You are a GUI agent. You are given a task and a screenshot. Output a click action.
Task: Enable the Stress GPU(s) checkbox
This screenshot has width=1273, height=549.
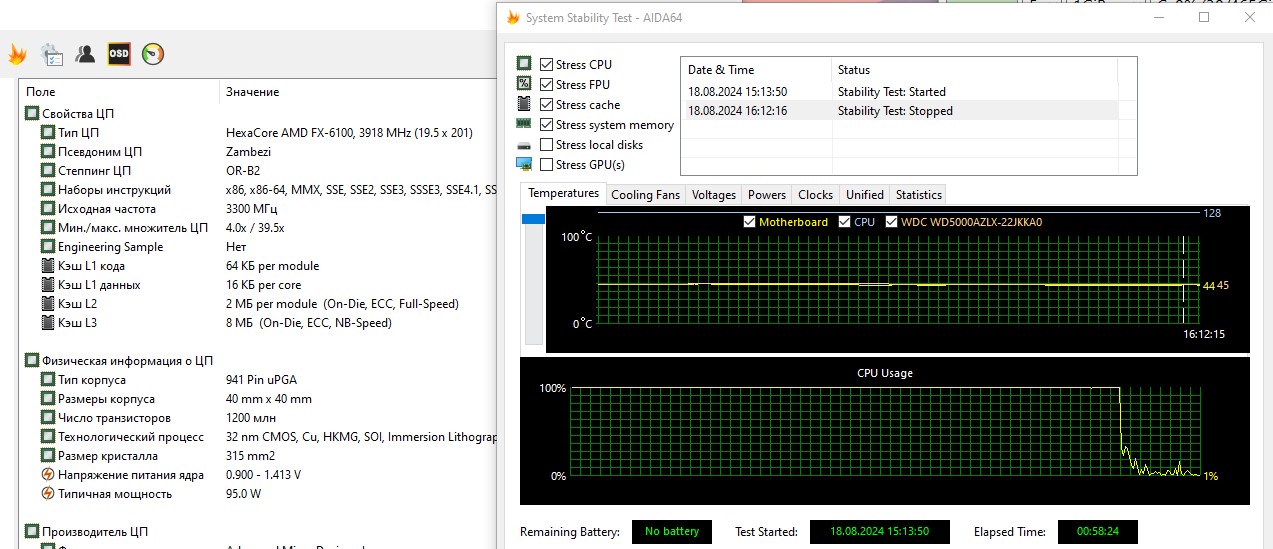pos(546,164)
